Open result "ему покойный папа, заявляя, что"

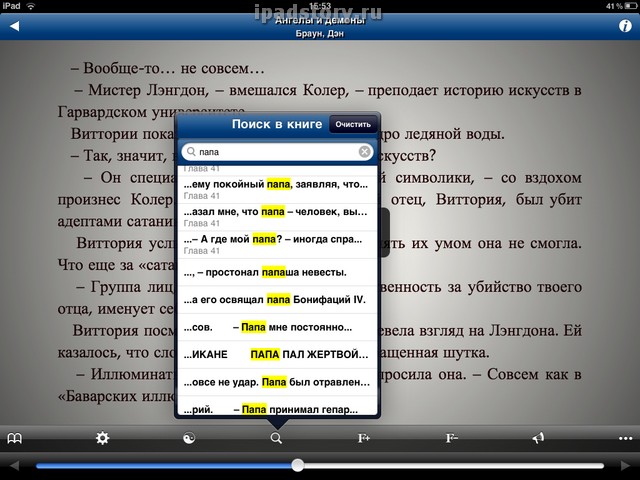tap(278, 190)
